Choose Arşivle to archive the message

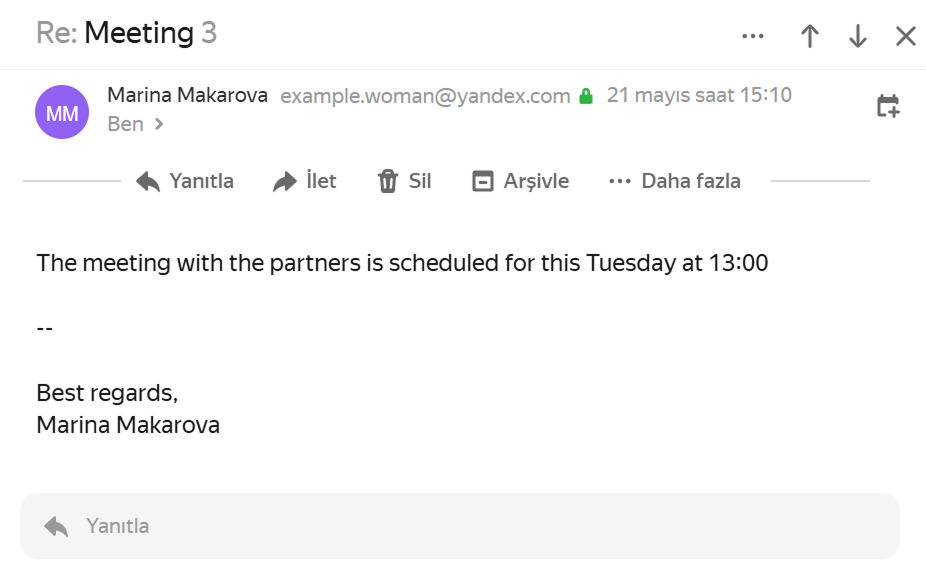click(536, 181)
